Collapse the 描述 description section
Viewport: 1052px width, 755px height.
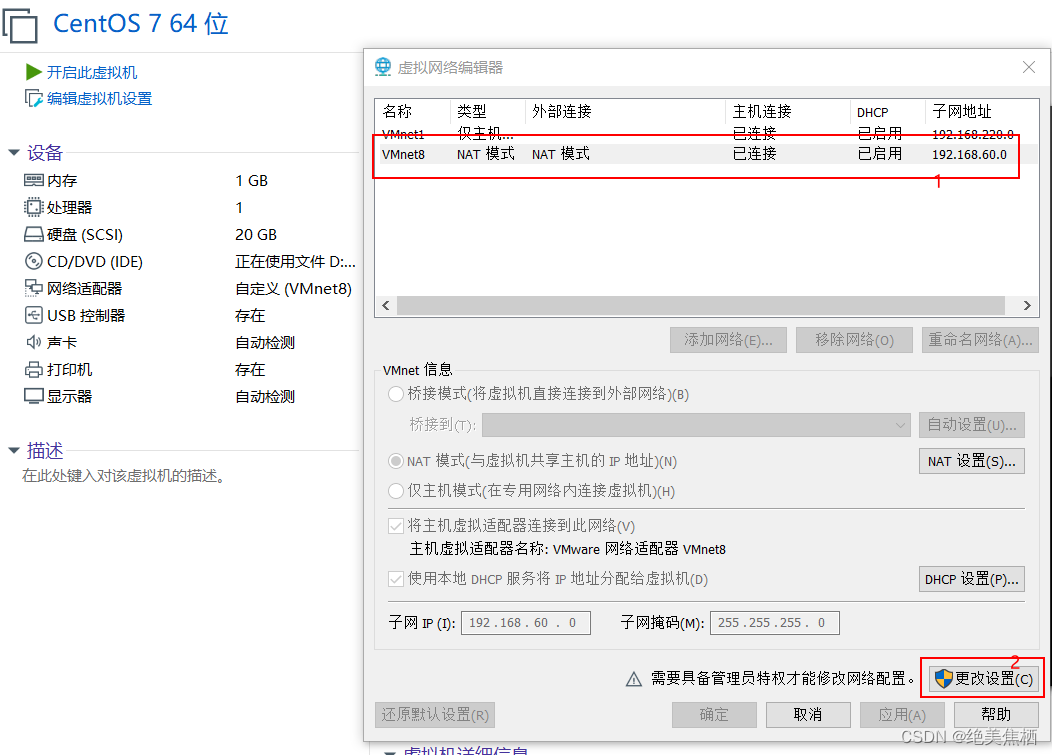point(13,450)
